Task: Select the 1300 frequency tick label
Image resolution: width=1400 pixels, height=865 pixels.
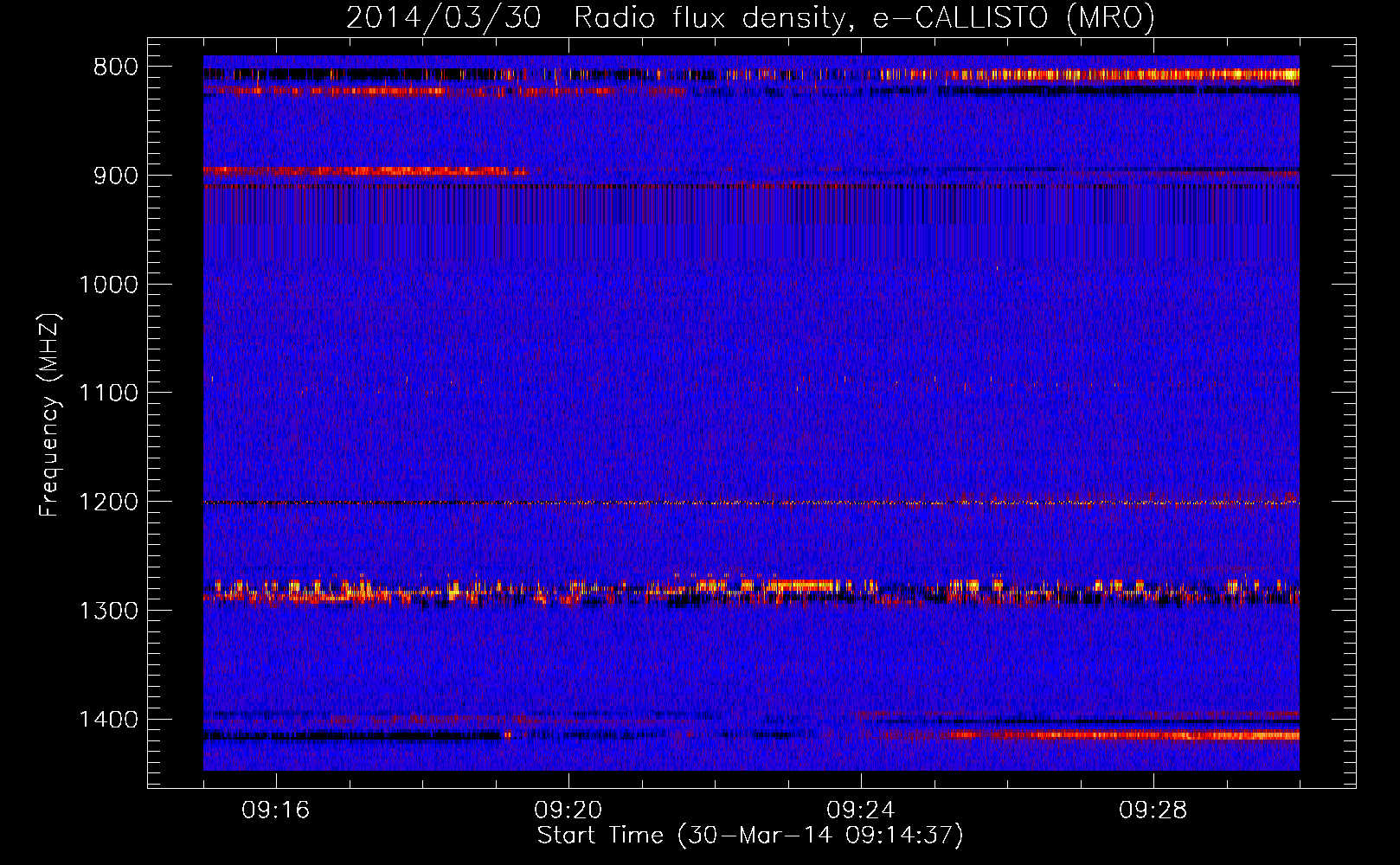Action: (108, 611)
